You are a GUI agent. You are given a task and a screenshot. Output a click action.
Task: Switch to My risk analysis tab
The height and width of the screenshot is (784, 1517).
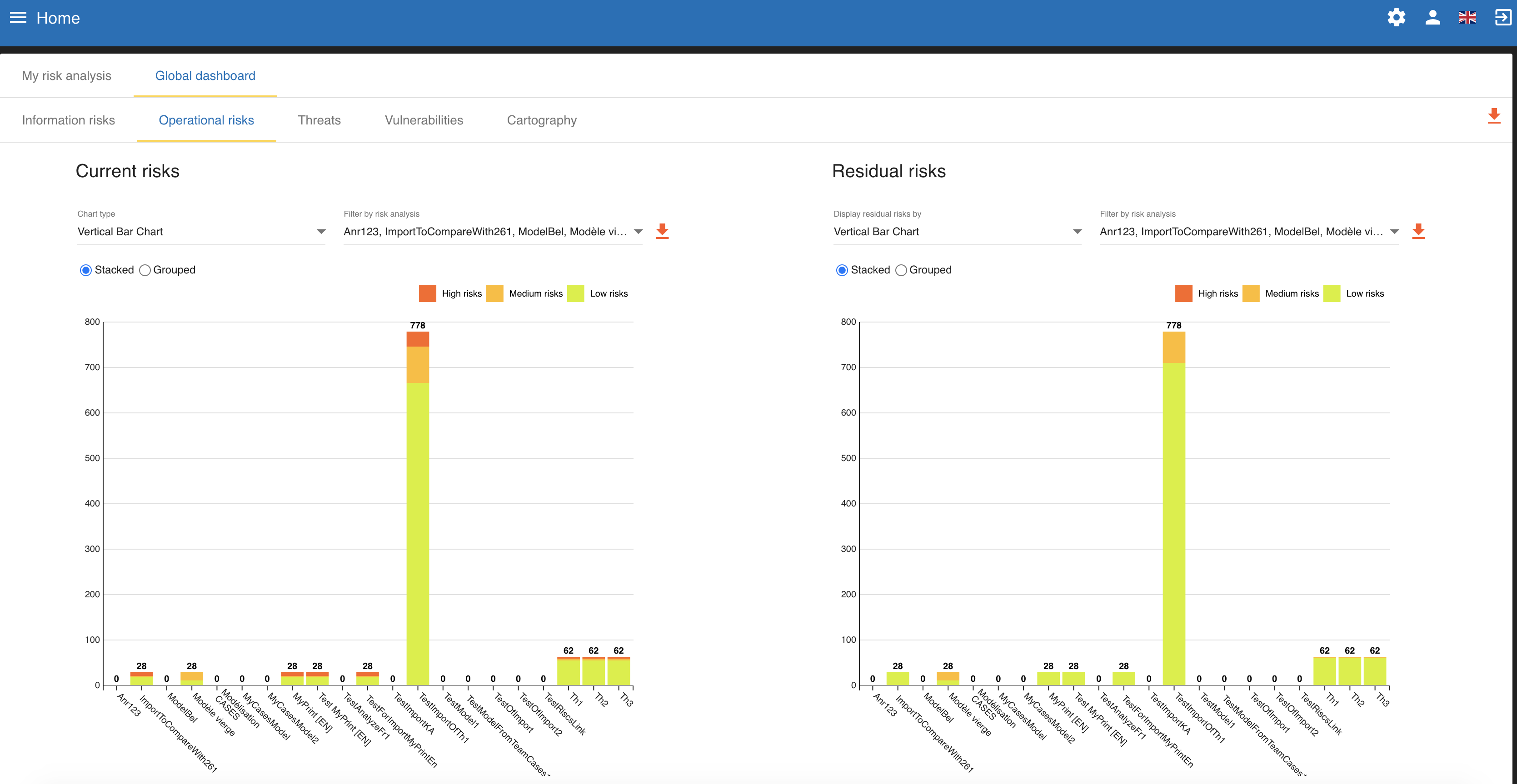pyautogui.click(x=66, y=76)
